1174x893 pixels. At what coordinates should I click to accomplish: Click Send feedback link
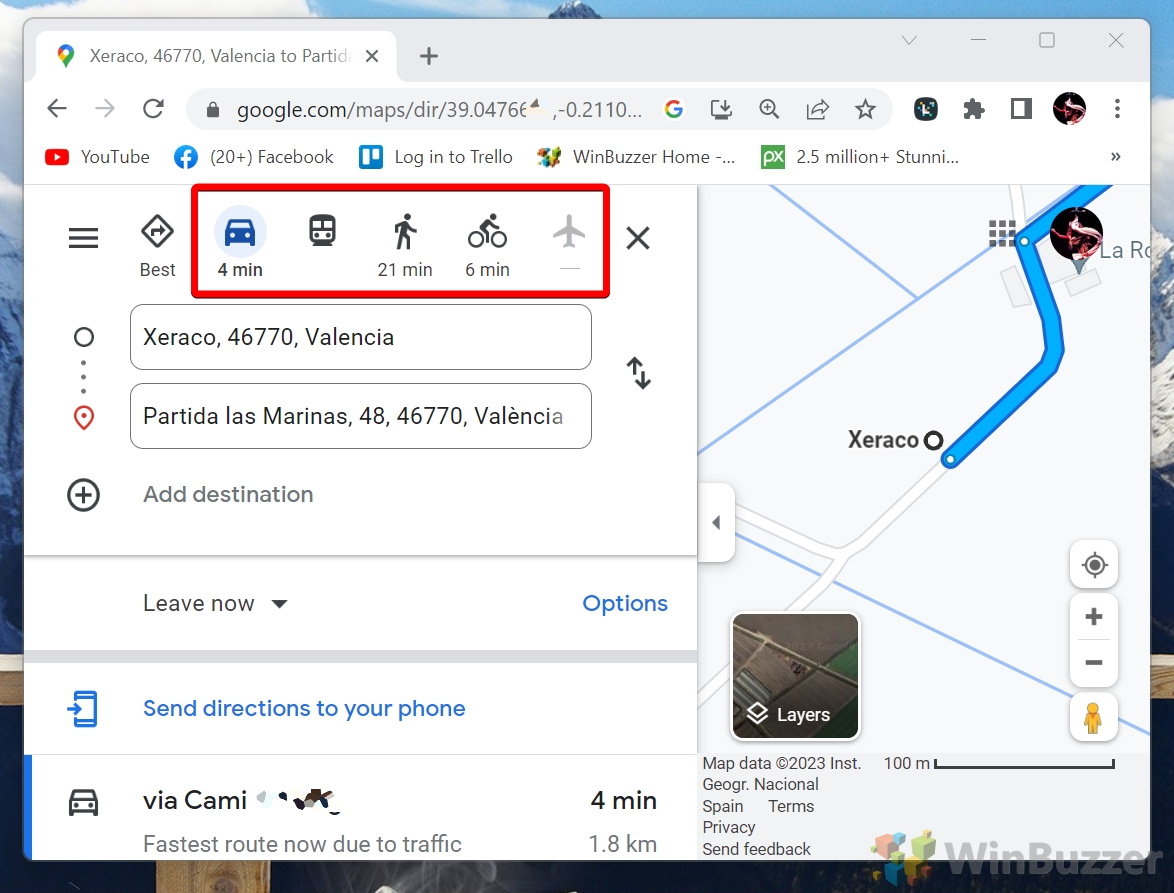(x=756, y=849)
